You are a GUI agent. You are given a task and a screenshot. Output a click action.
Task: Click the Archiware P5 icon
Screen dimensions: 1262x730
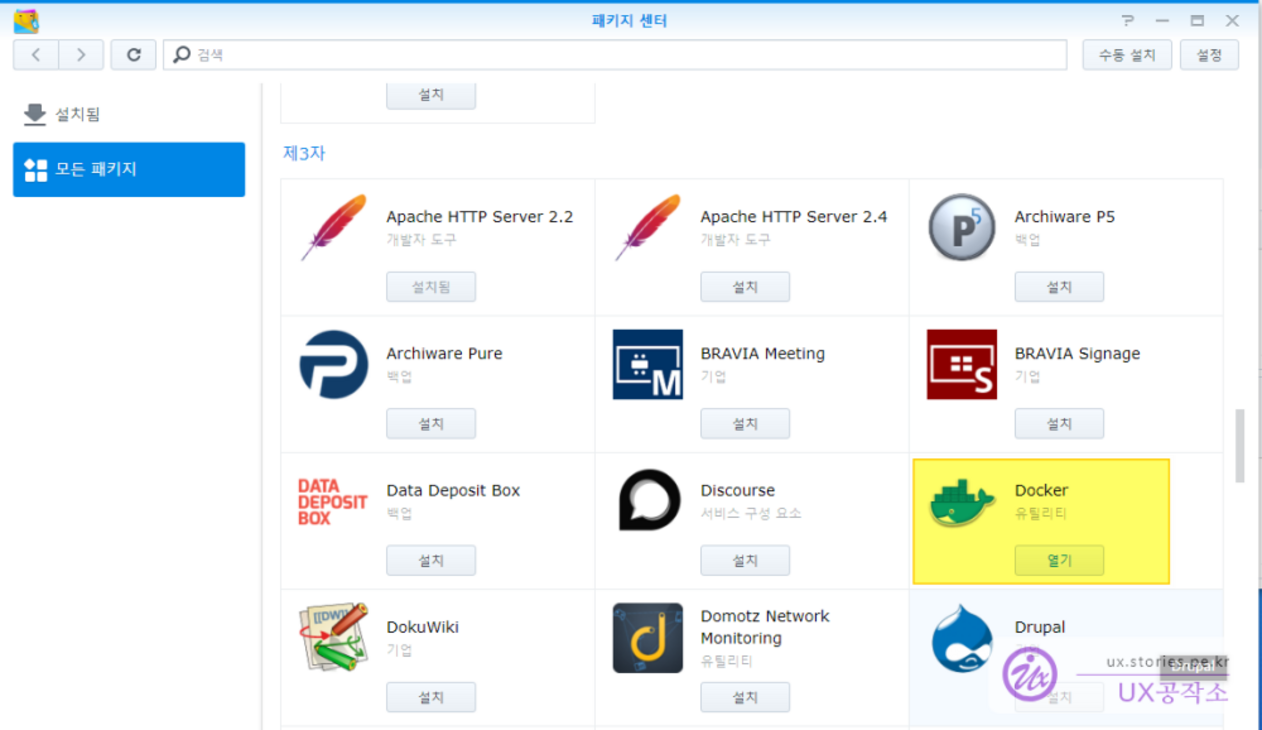[961, 228]
